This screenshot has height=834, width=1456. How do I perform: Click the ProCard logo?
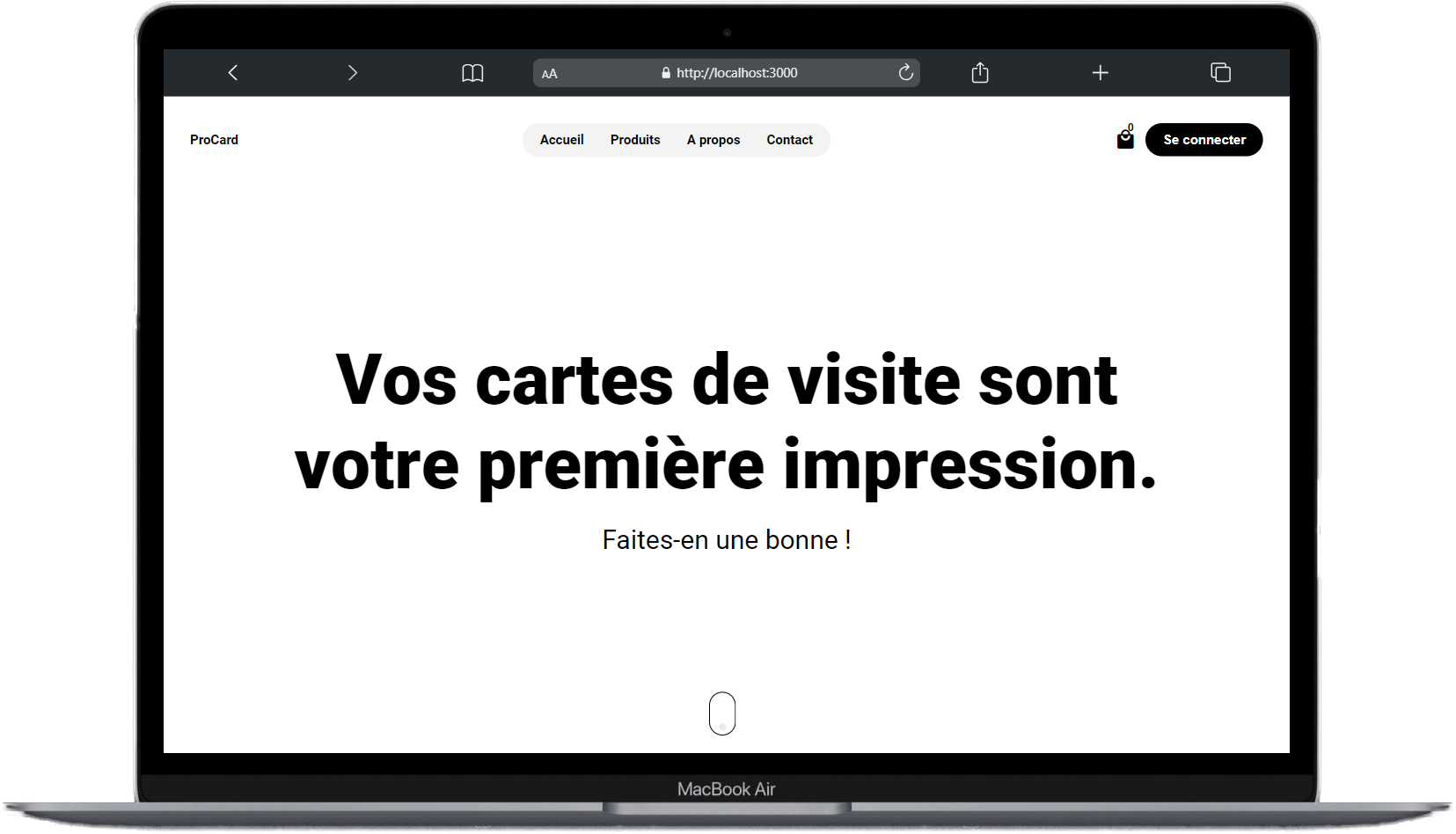click(x=214, y=140)
